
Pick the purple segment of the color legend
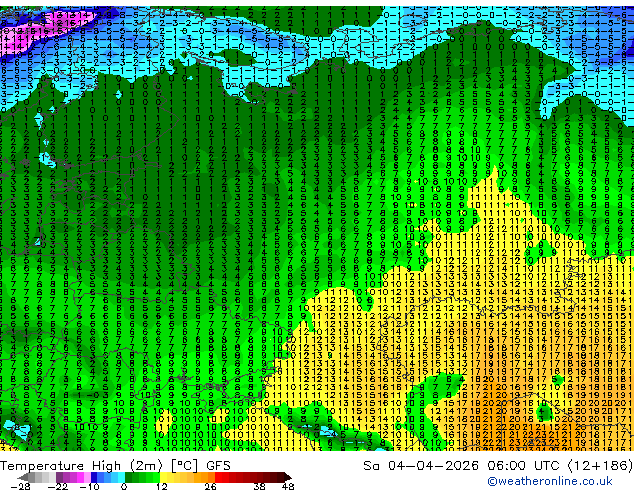[x=73, y=477]
